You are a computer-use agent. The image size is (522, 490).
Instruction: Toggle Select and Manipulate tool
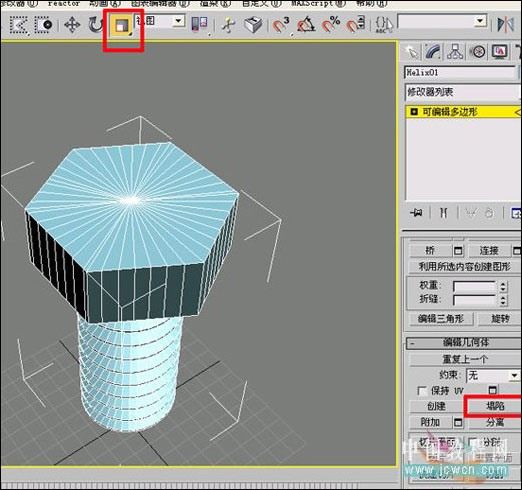point(228,25)
